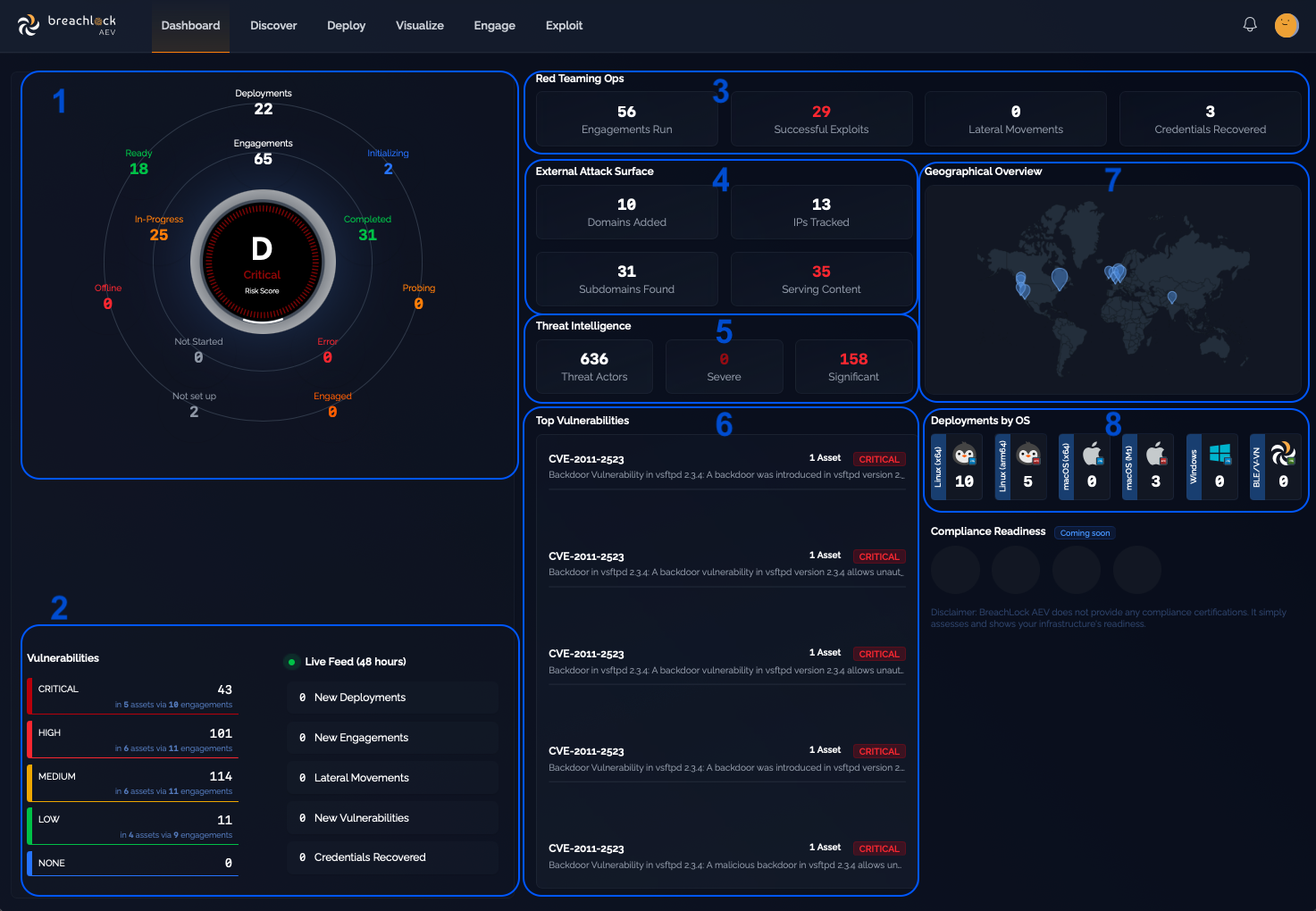Select the CRITICAL vulnerabilities row
This screenshot has height=911, width=1316.
[133, 696]
